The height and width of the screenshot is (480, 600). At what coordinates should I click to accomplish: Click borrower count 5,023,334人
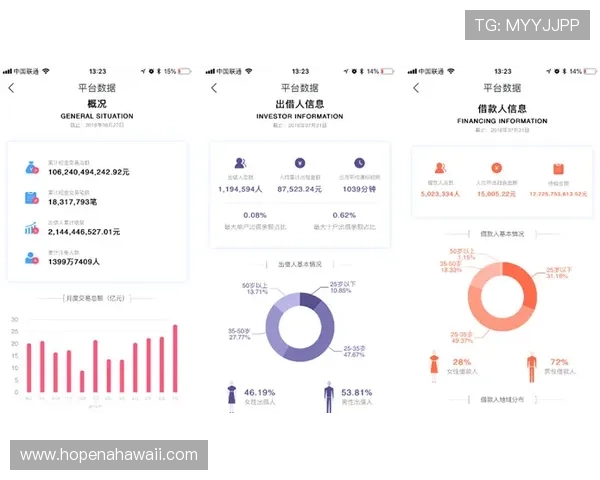click(440, 194)
